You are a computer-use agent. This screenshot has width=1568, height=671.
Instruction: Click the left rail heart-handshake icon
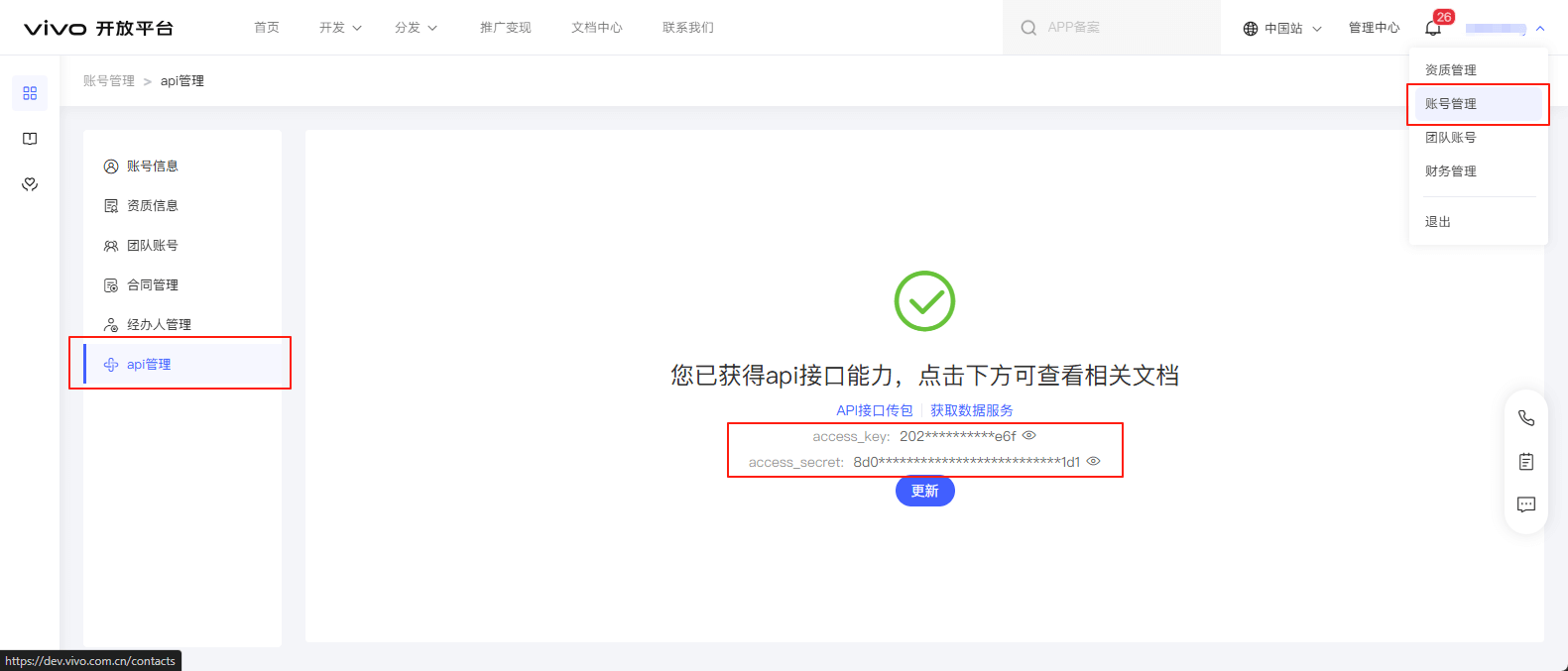pyautogui.click(x=30, y=184)
